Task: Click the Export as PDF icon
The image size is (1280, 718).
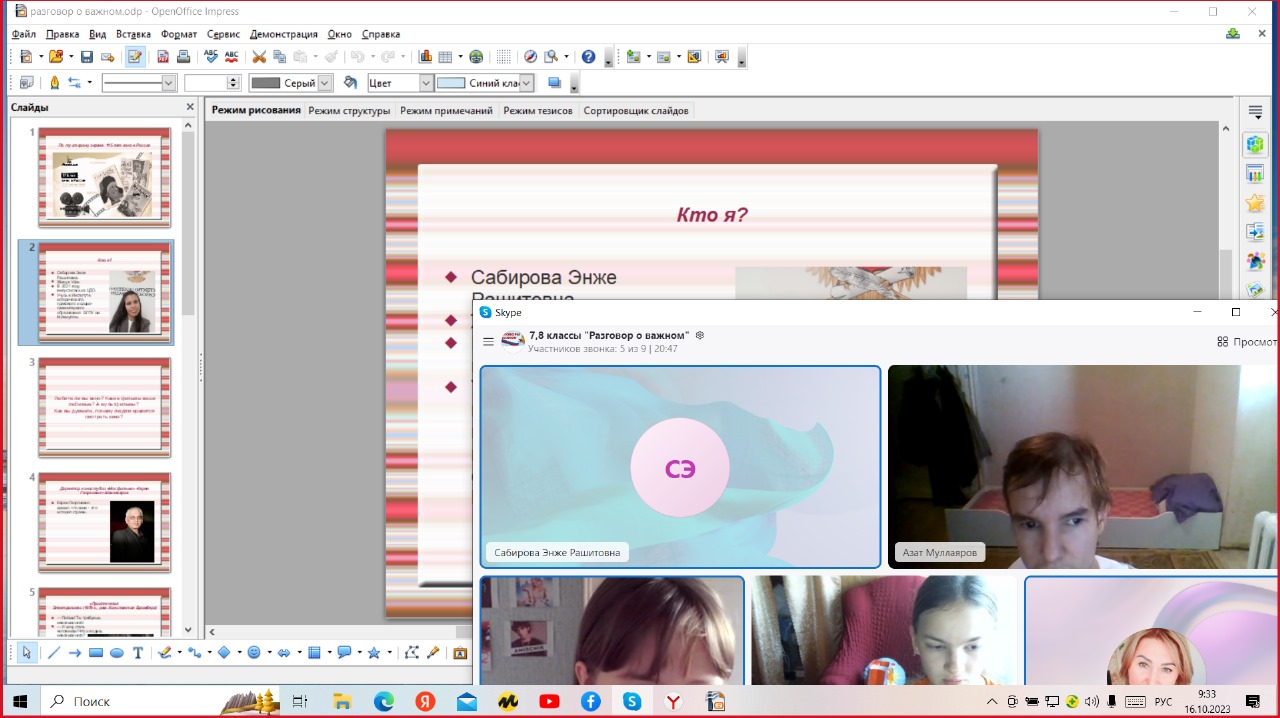Action: click(x=162, y=57)
